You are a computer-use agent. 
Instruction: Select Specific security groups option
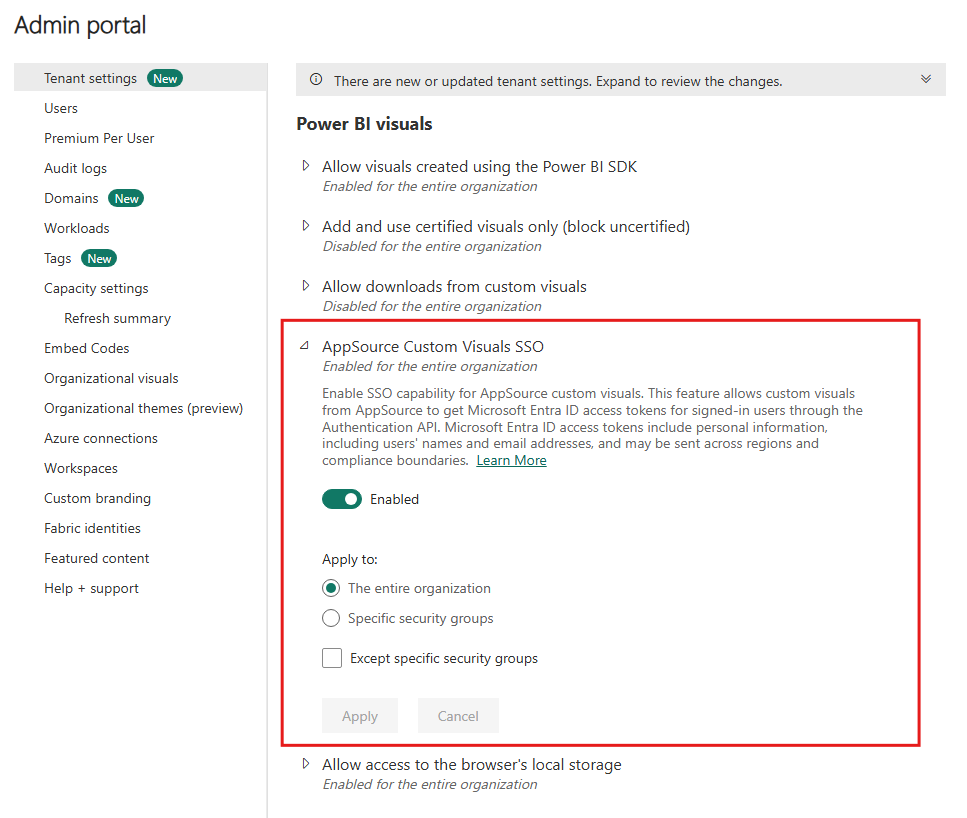pyautogui.click(x=330, y=618)
